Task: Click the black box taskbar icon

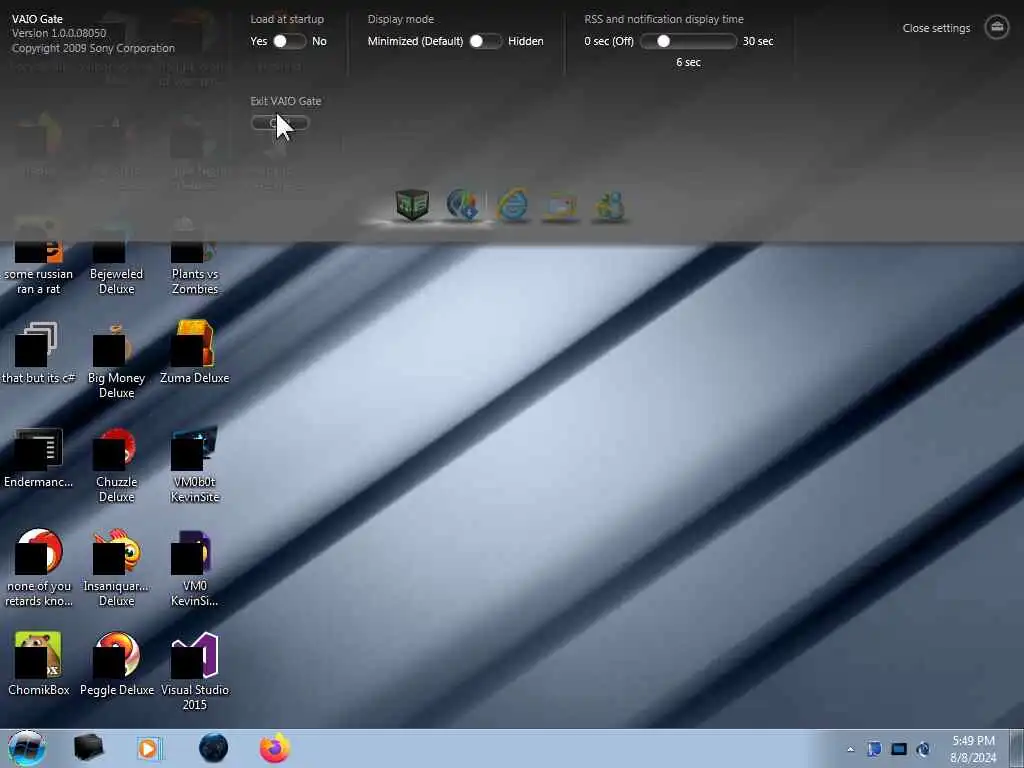Action: [x=88, y=748]
